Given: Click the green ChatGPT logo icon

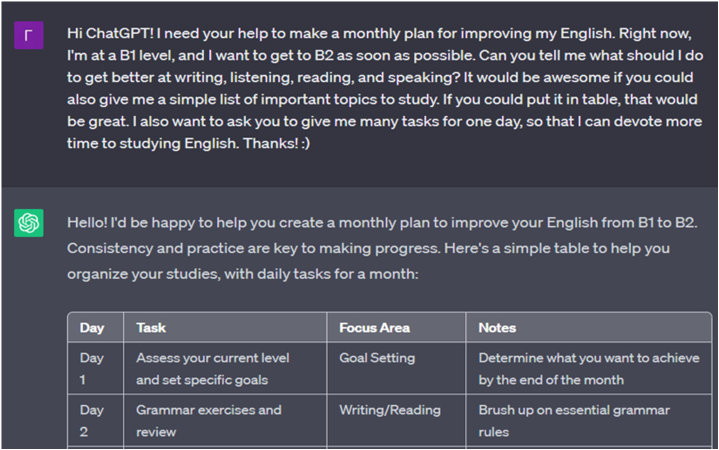Looking at the screenshot, I should (x=28, y=223).
